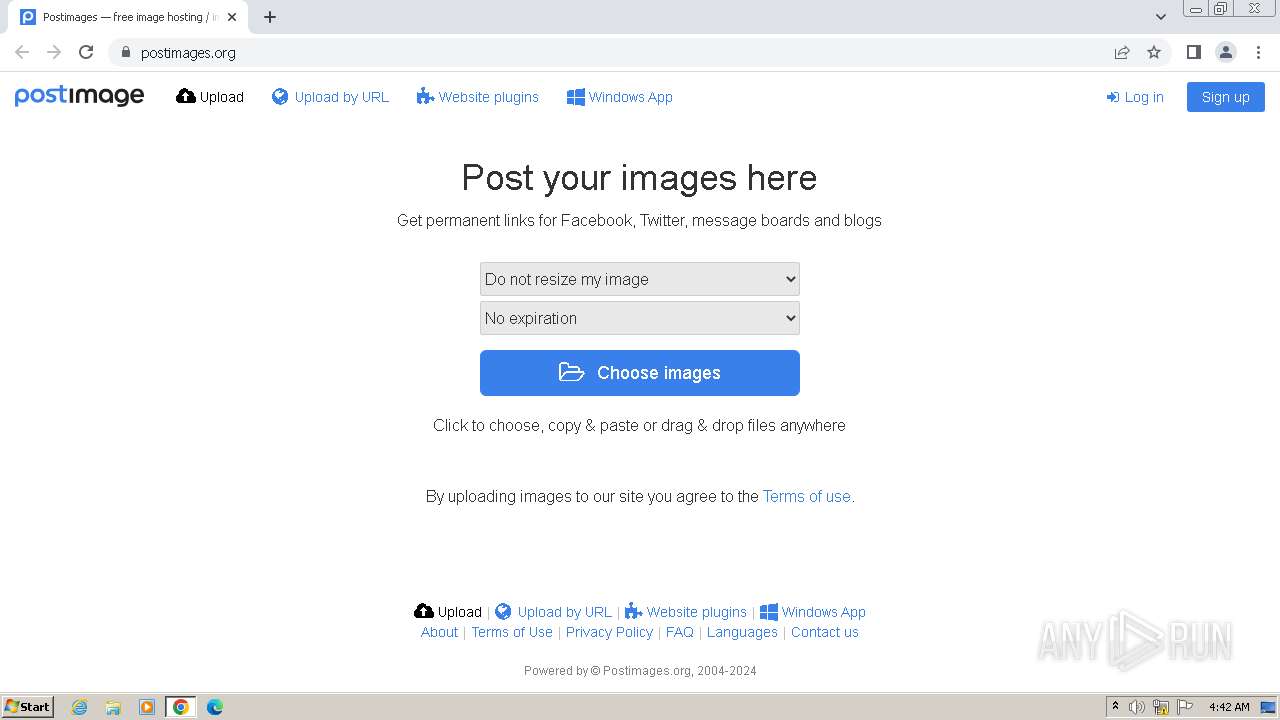Open Upload by URL in header

(330, 97)
